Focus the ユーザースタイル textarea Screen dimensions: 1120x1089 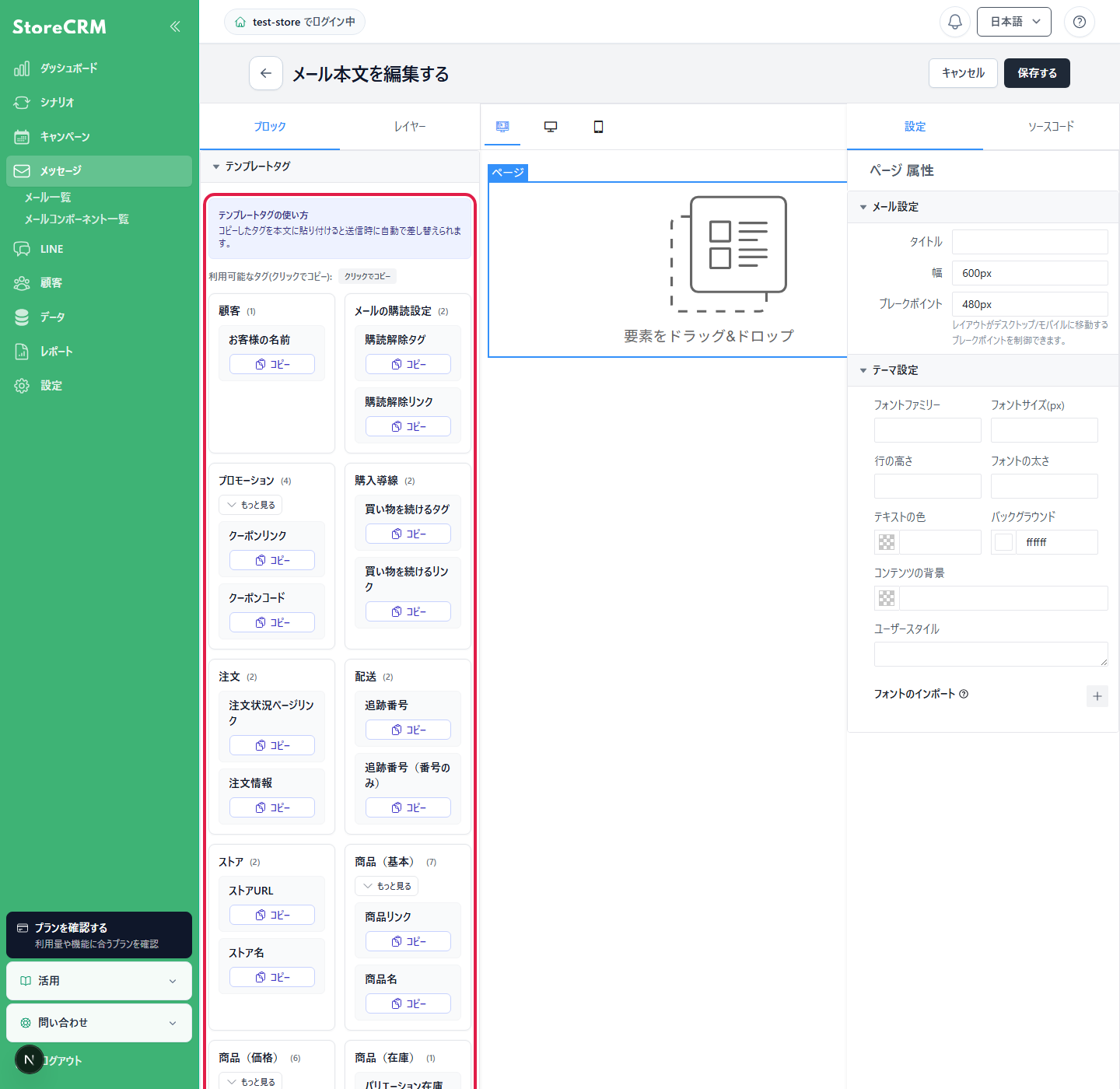[x=991, y=654]
